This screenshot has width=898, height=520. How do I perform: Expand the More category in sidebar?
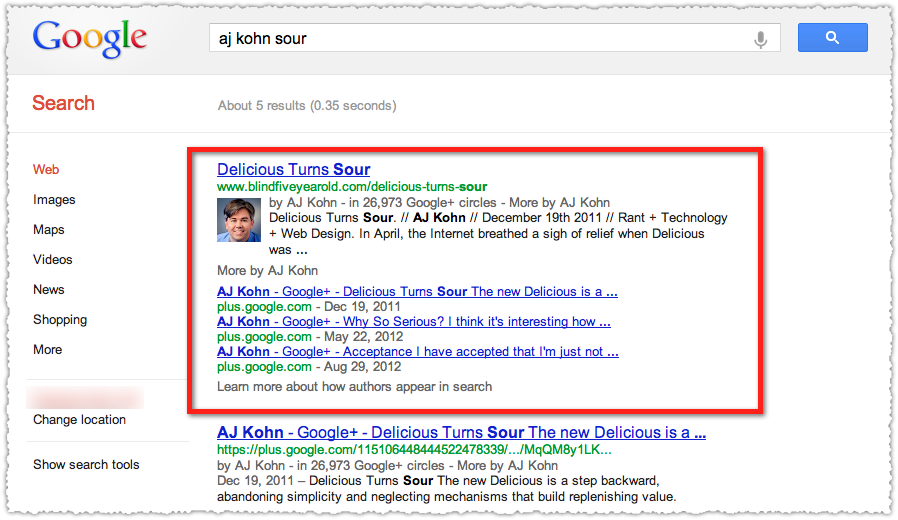(48, 349)
